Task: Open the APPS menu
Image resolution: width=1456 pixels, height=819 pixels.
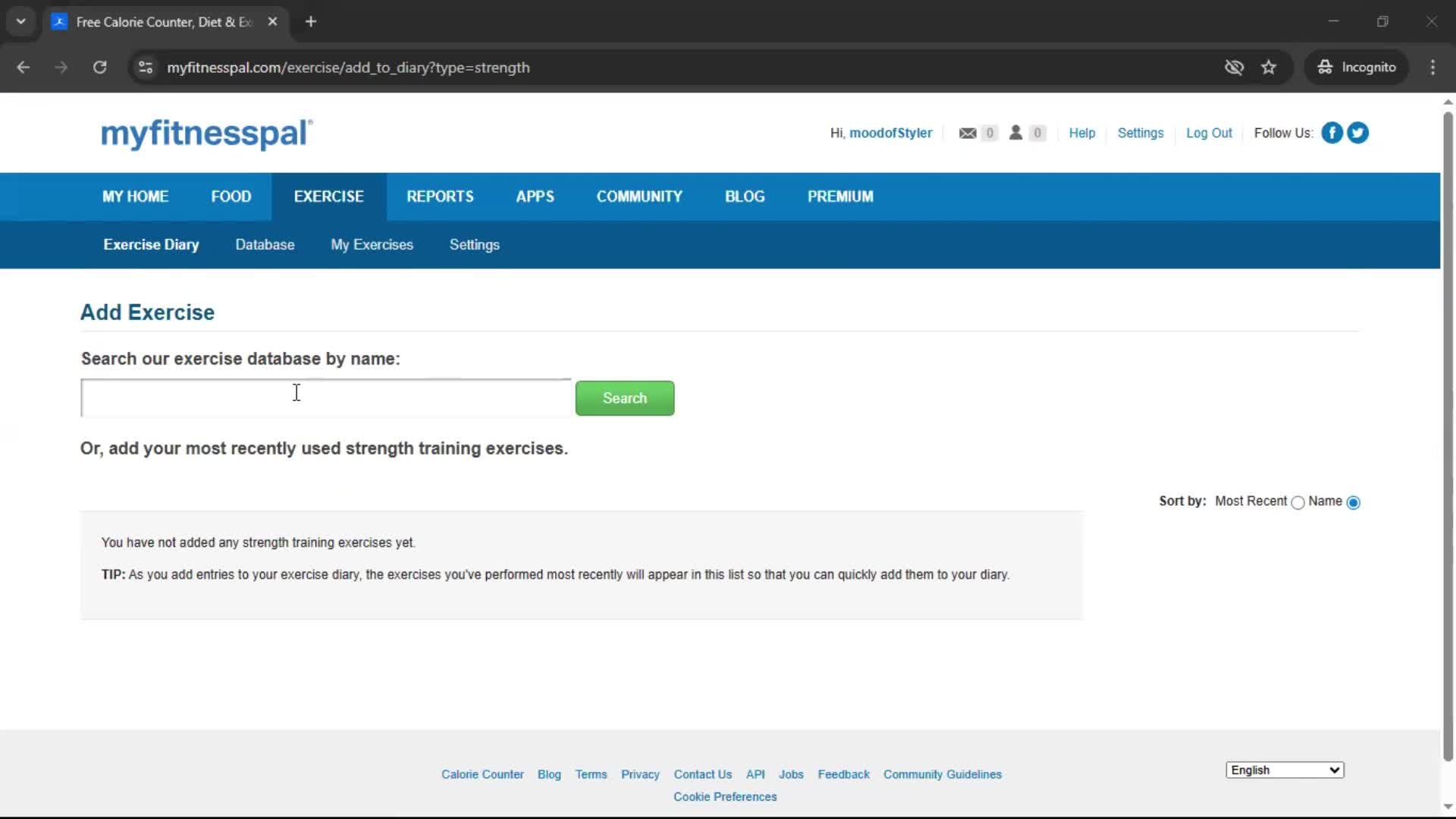Action: click(x=535, y=196)
